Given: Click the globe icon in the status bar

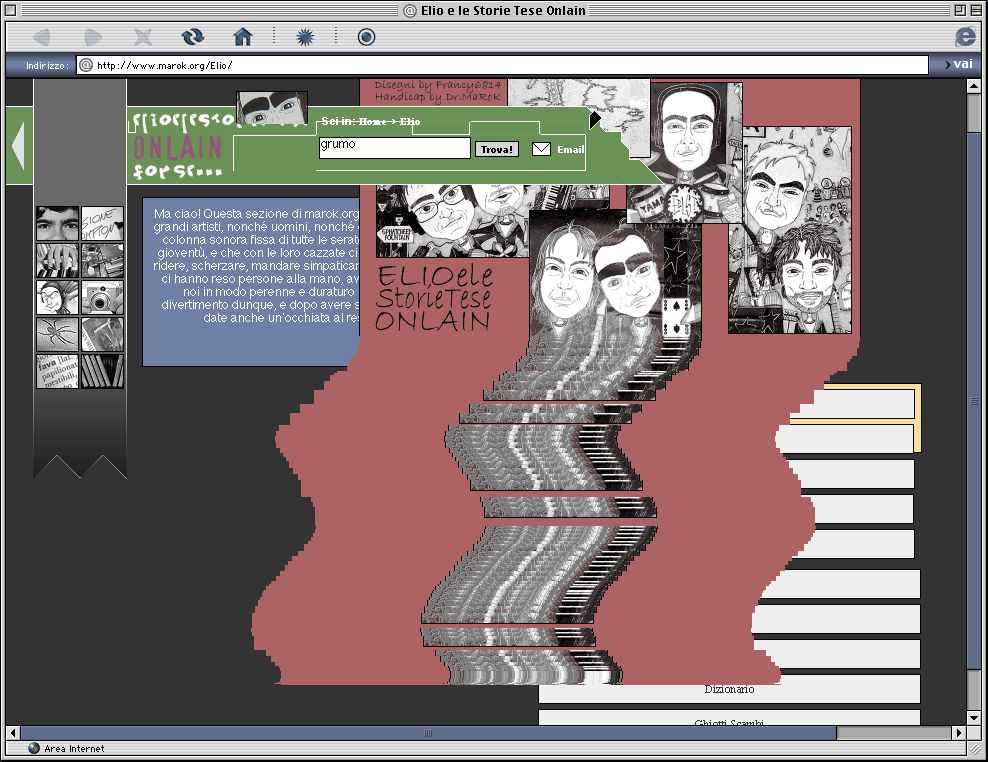Looking at the screenshot, I should (34, 748).
